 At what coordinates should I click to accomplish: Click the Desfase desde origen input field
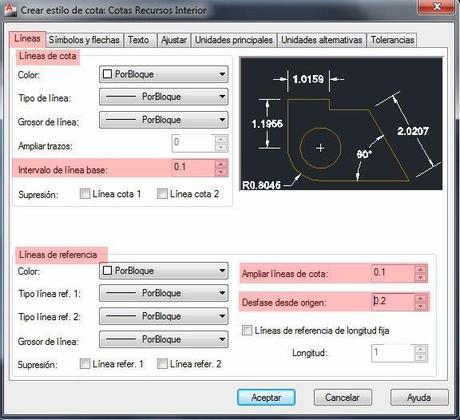[x=393, y=301]
